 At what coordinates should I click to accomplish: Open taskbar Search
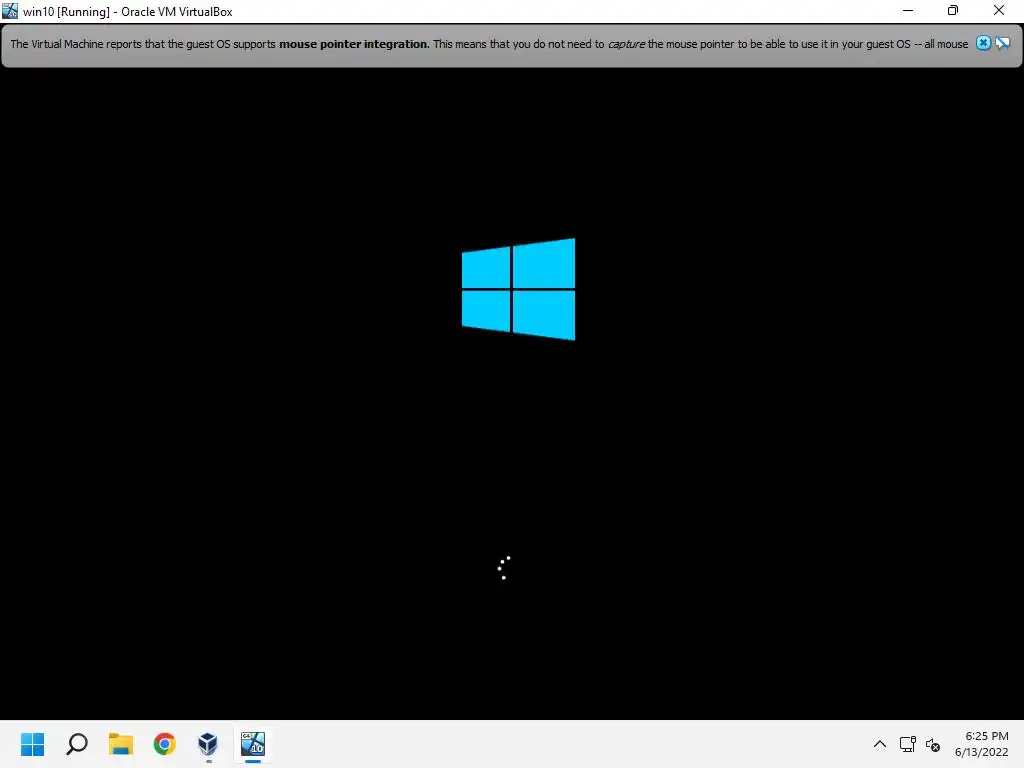[77, 744]
